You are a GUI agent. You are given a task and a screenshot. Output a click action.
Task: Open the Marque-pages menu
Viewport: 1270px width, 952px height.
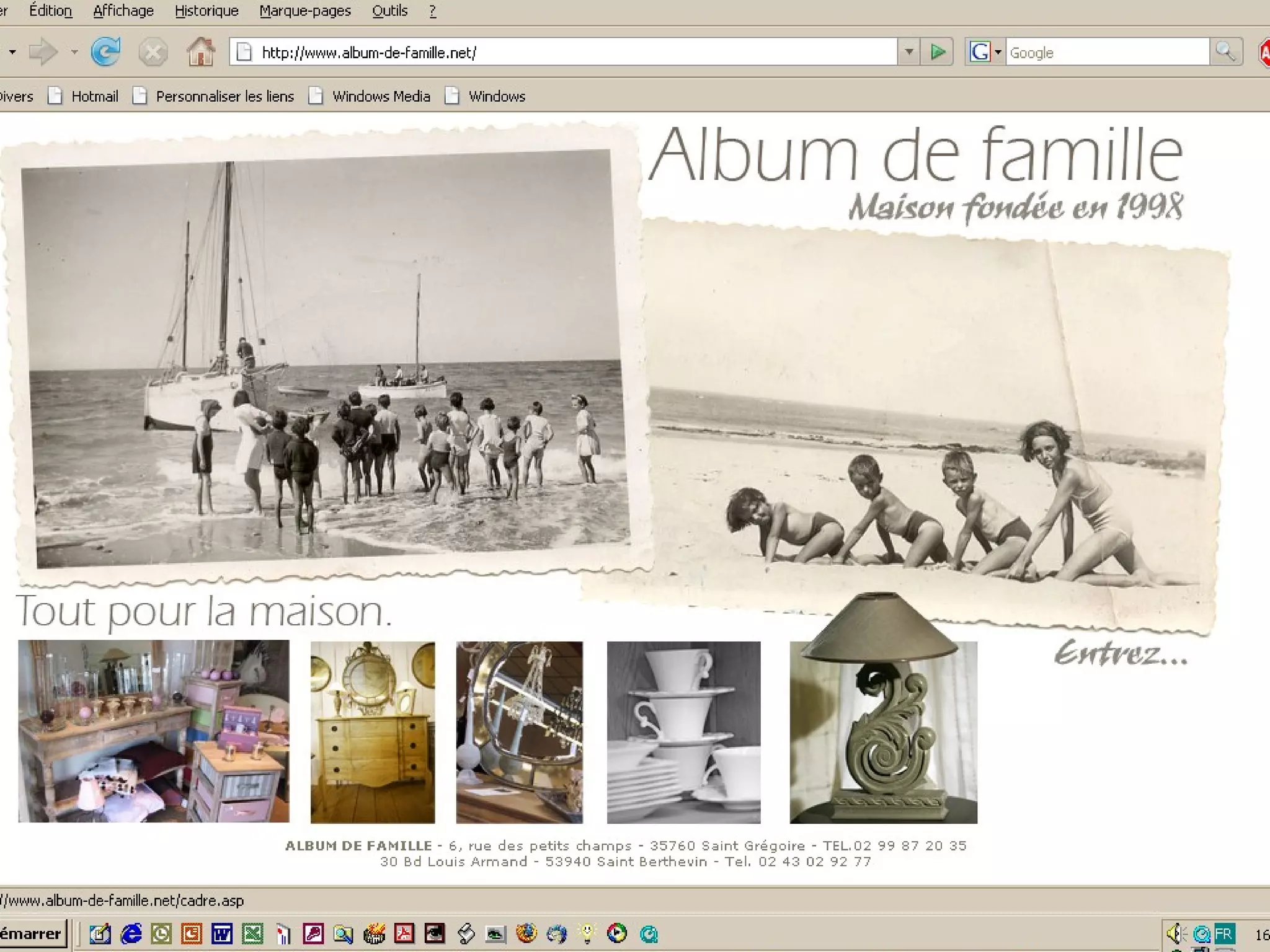pyautogui.click(x=304, y=11)
